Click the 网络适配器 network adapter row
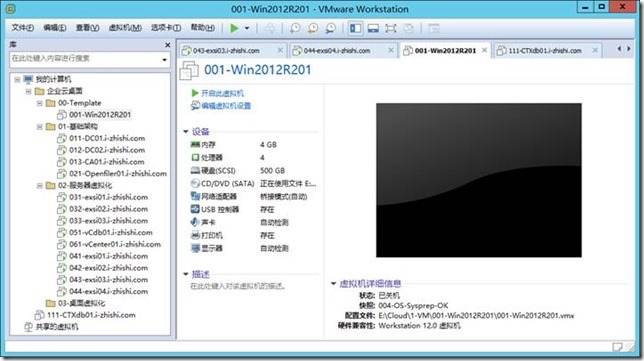 coord(254,197)
